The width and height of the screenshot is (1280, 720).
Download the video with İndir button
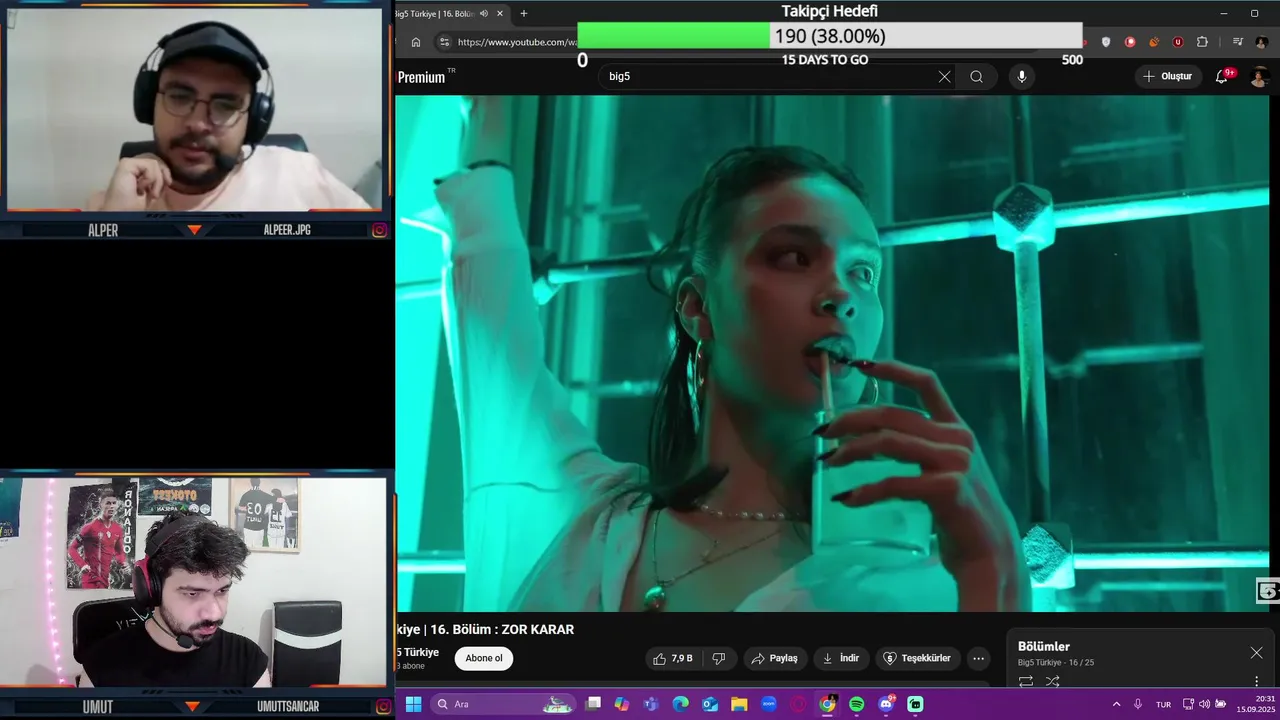[841, 658]
